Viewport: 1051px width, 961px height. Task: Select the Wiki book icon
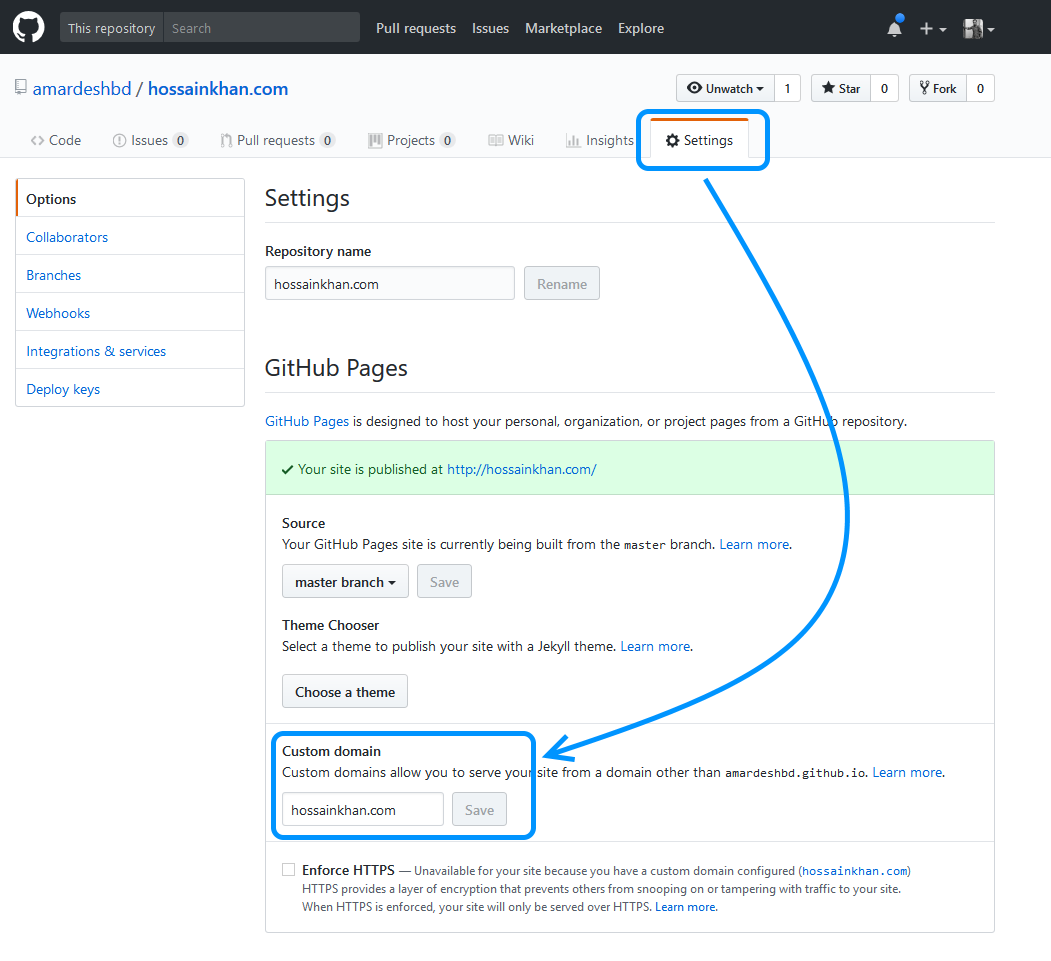[495, 140]
